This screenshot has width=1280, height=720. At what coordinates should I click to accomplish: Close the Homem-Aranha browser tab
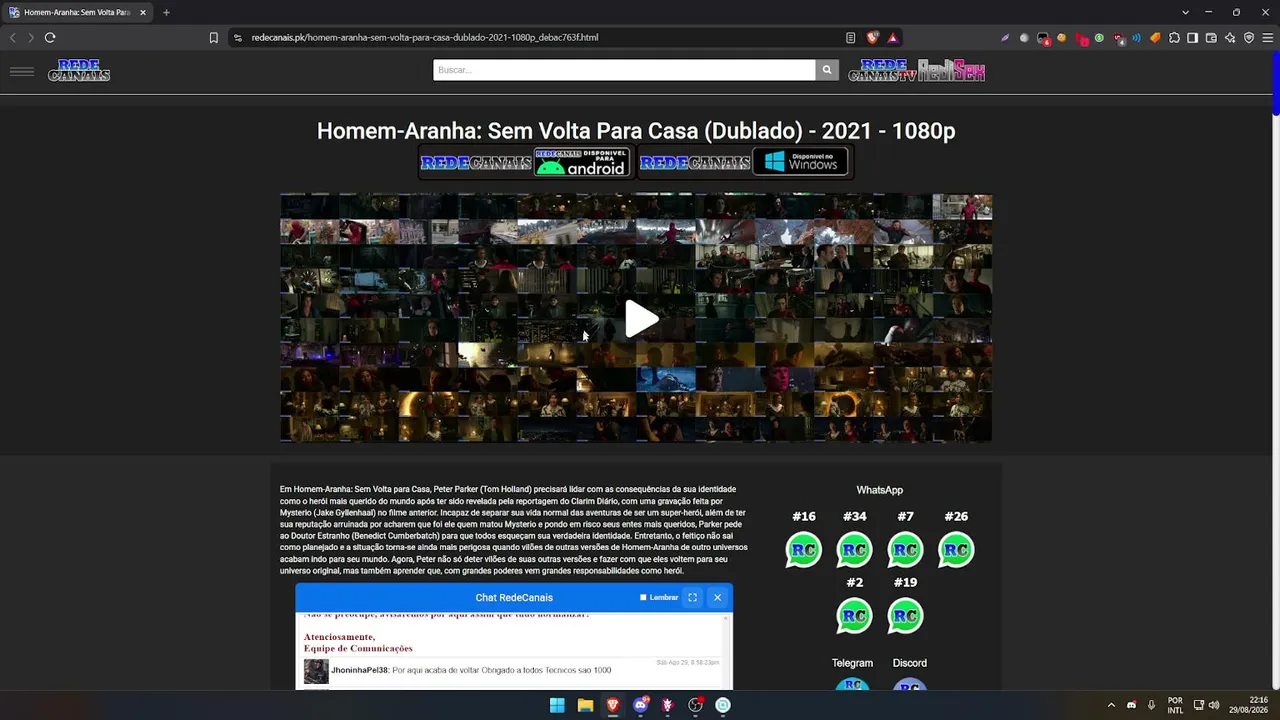[x=143, y=13]
